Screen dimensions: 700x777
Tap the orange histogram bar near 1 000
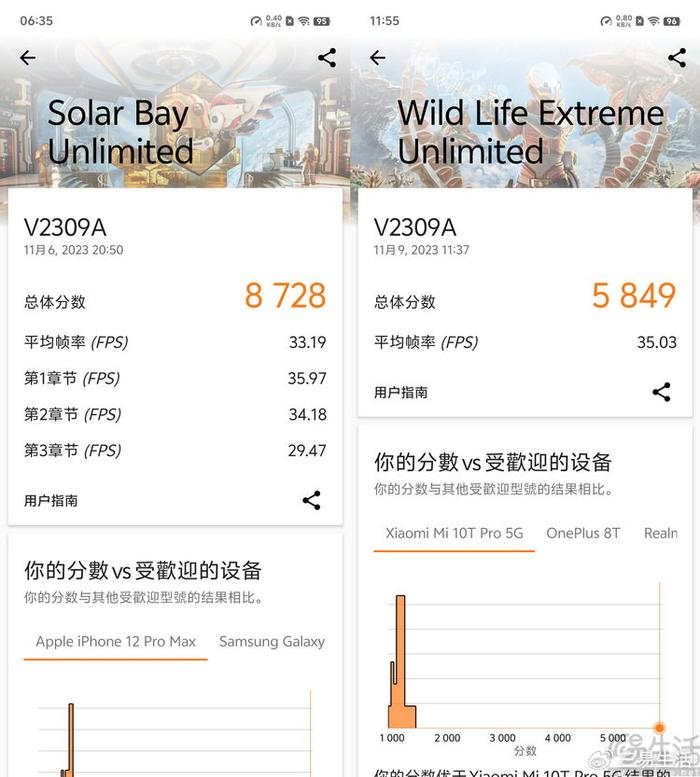pos(401,660)
